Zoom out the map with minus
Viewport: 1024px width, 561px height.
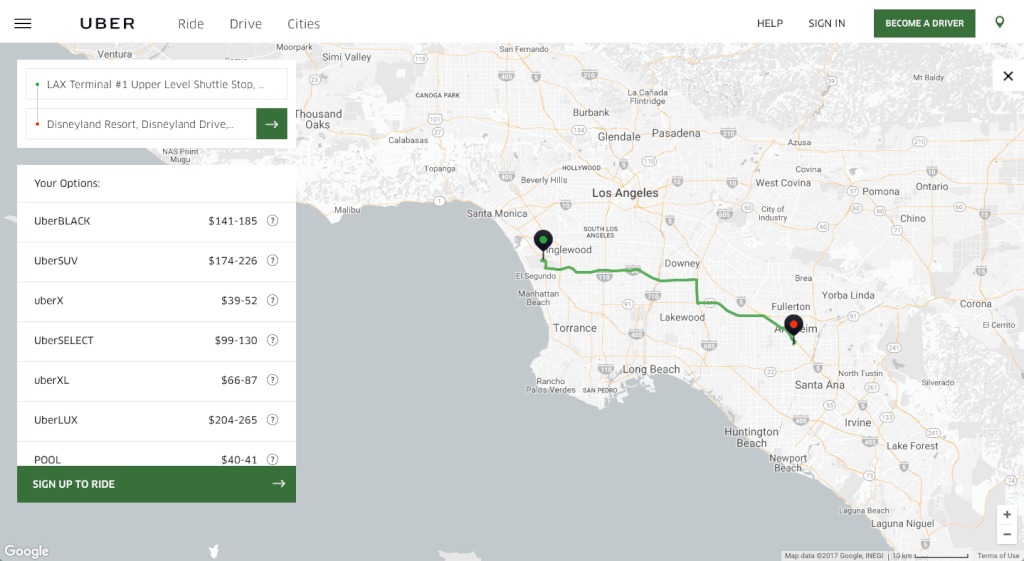(1007, 534)
